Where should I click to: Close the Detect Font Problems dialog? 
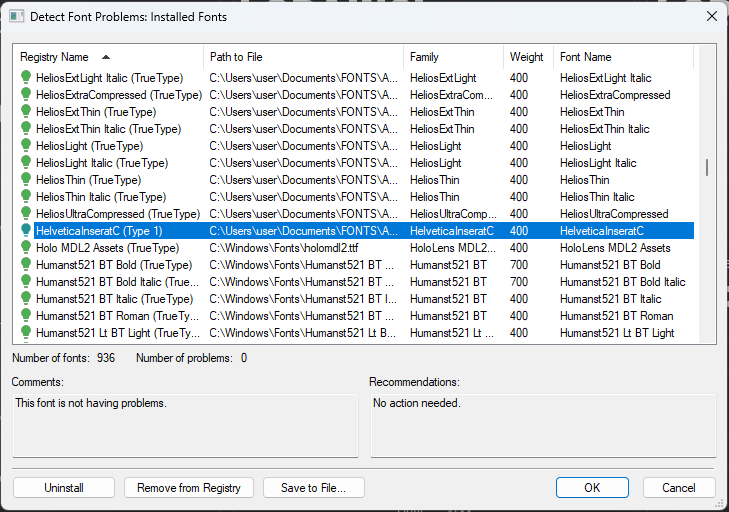(711, 16)
